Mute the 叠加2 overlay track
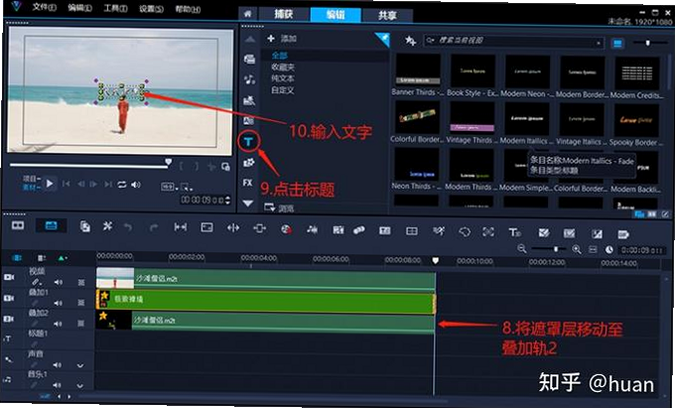 58,323
